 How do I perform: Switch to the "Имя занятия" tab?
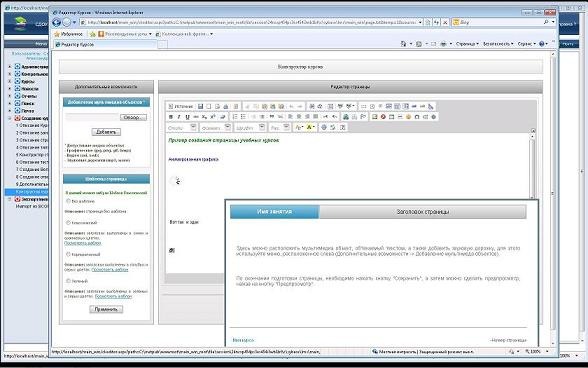[274, 212]
